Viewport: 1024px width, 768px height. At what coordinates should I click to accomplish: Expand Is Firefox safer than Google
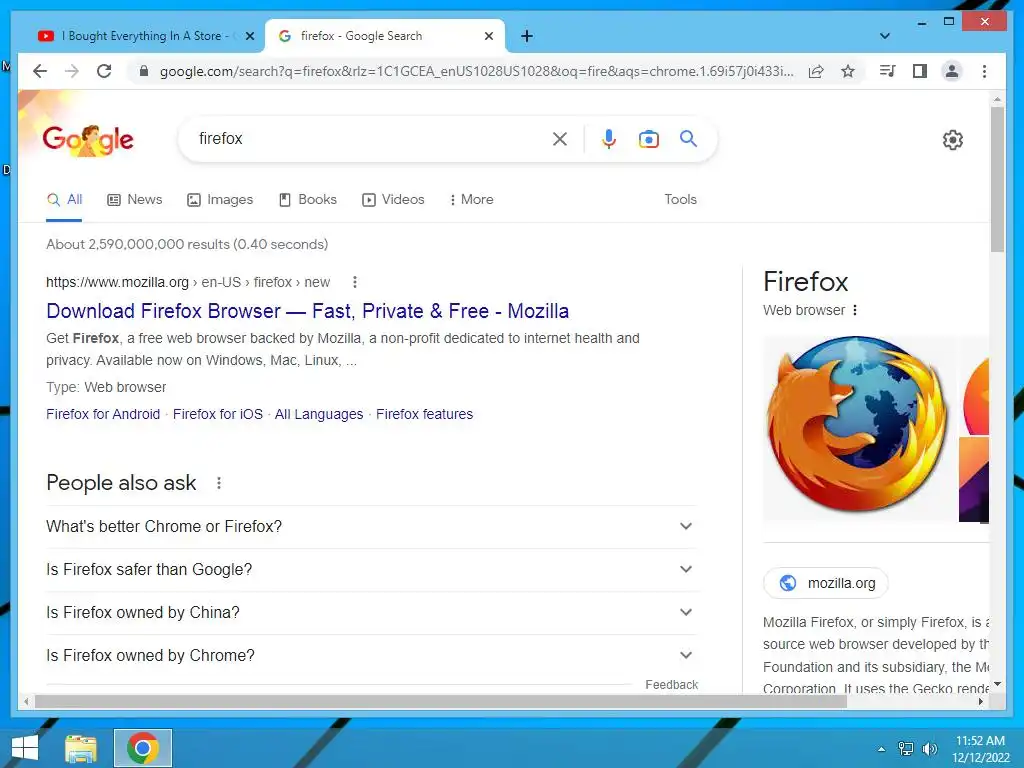coord(371,569)
